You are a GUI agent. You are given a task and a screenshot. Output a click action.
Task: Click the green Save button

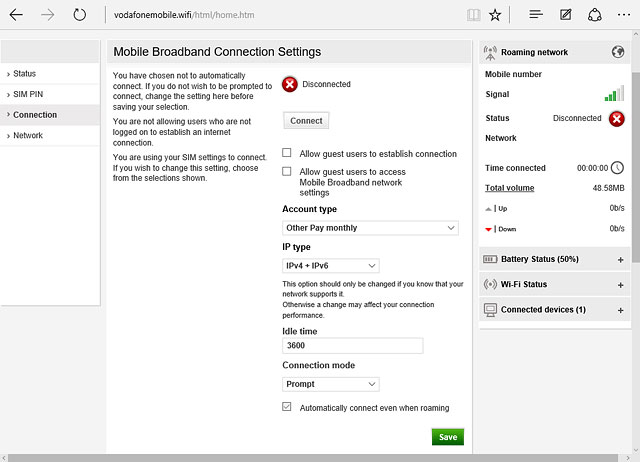tap(447, 437)
